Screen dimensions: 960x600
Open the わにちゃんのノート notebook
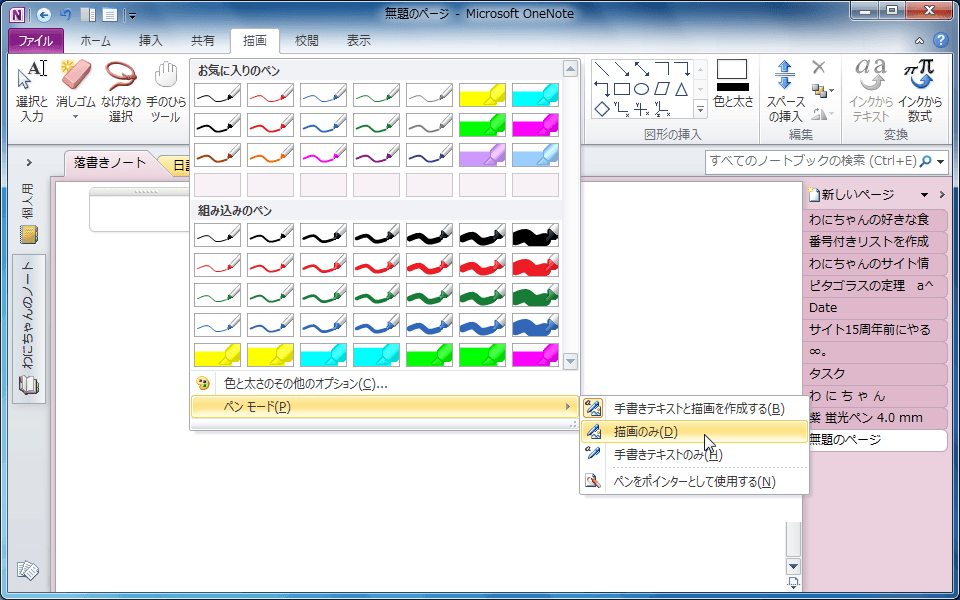(29, 329)
